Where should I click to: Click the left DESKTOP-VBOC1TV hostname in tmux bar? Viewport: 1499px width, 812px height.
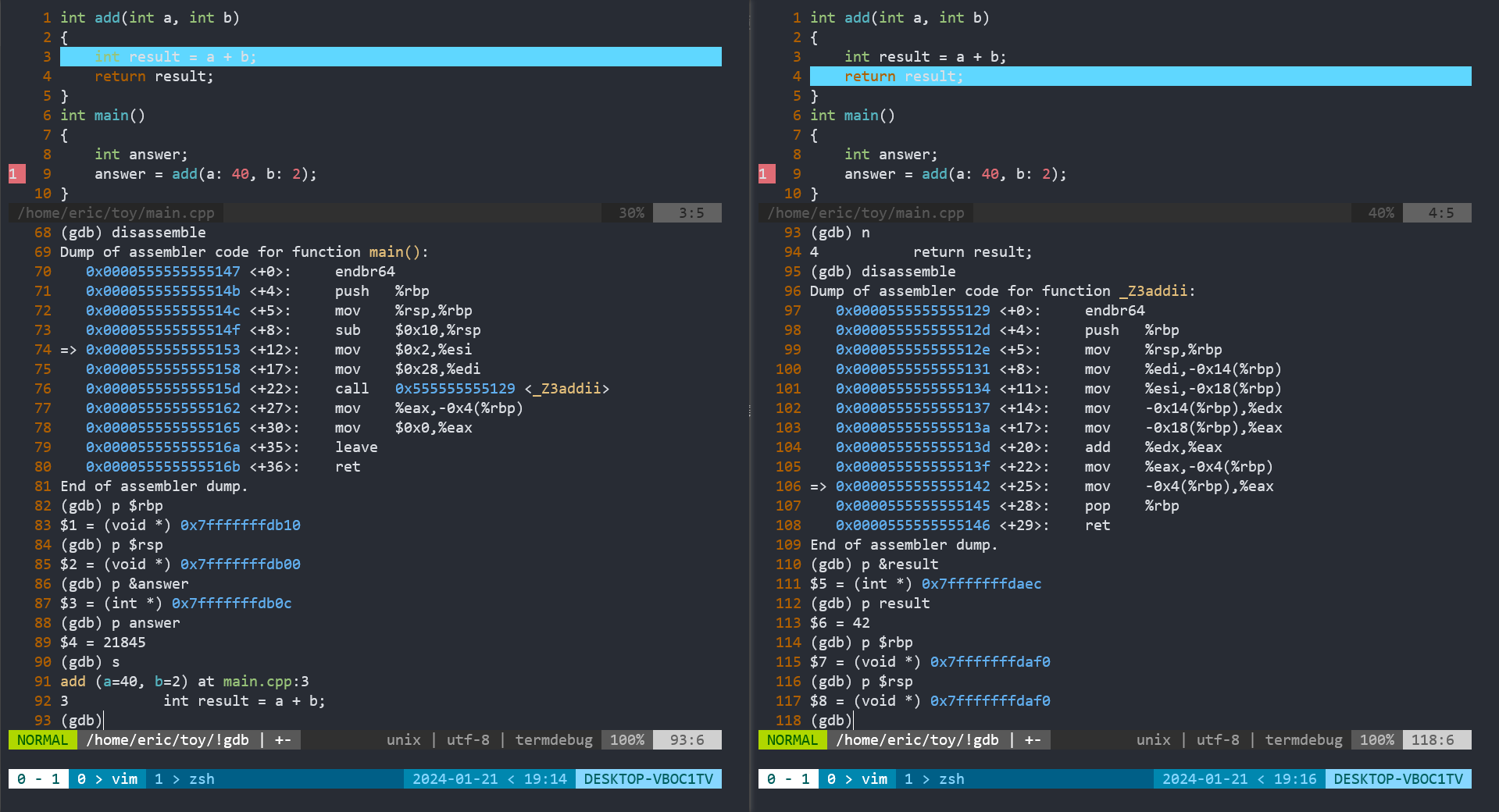click(648, 779)
